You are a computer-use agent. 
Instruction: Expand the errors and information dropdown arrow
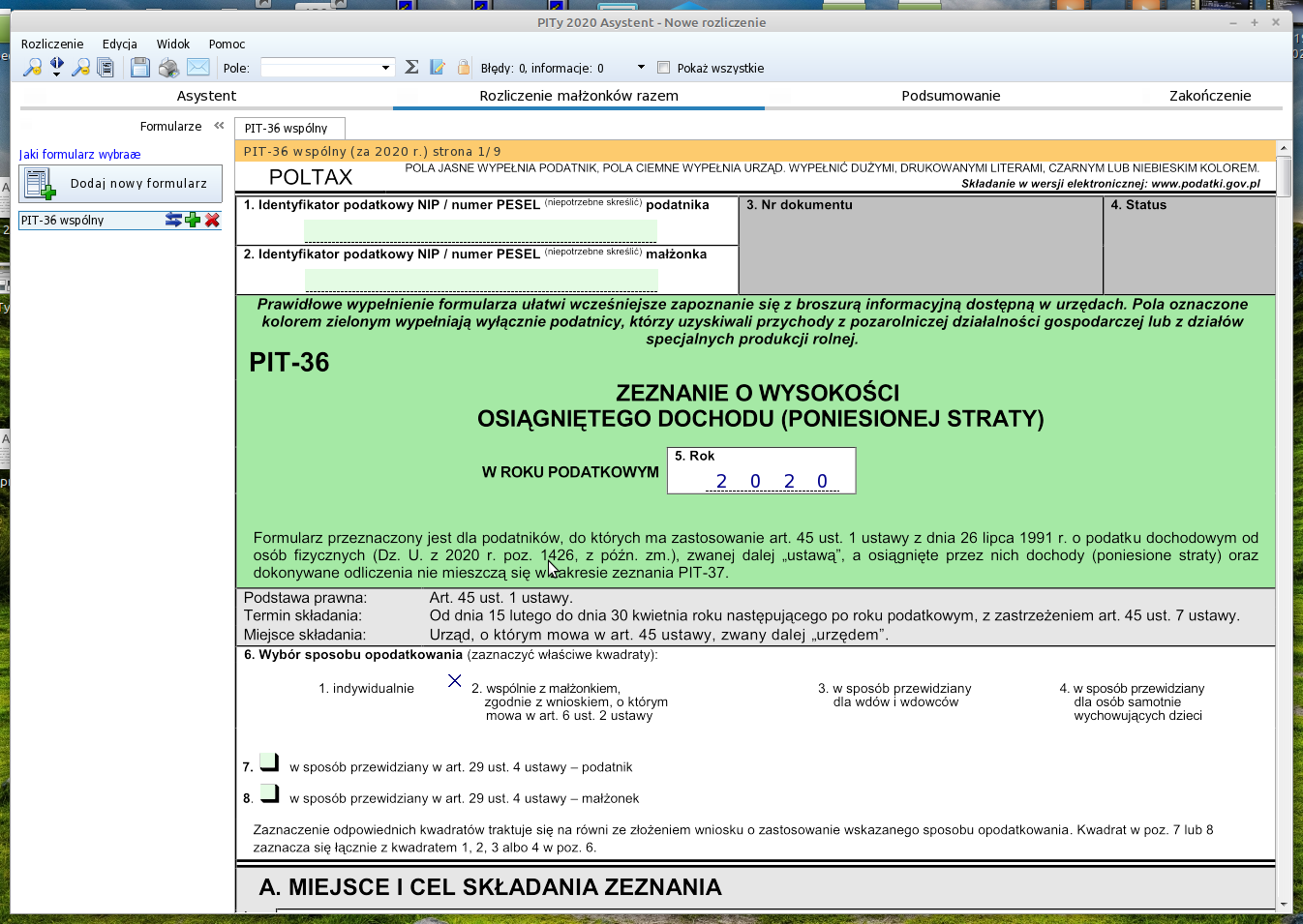tap(641, 68)
